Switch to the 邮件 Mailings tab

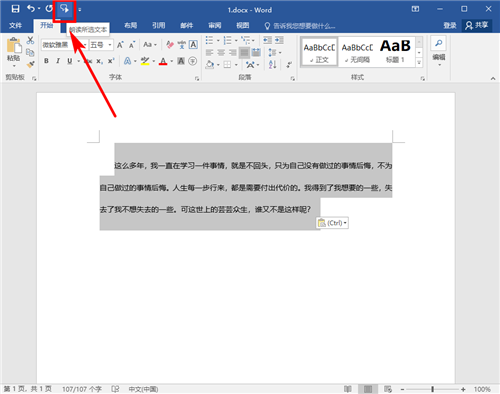(187, 26)
